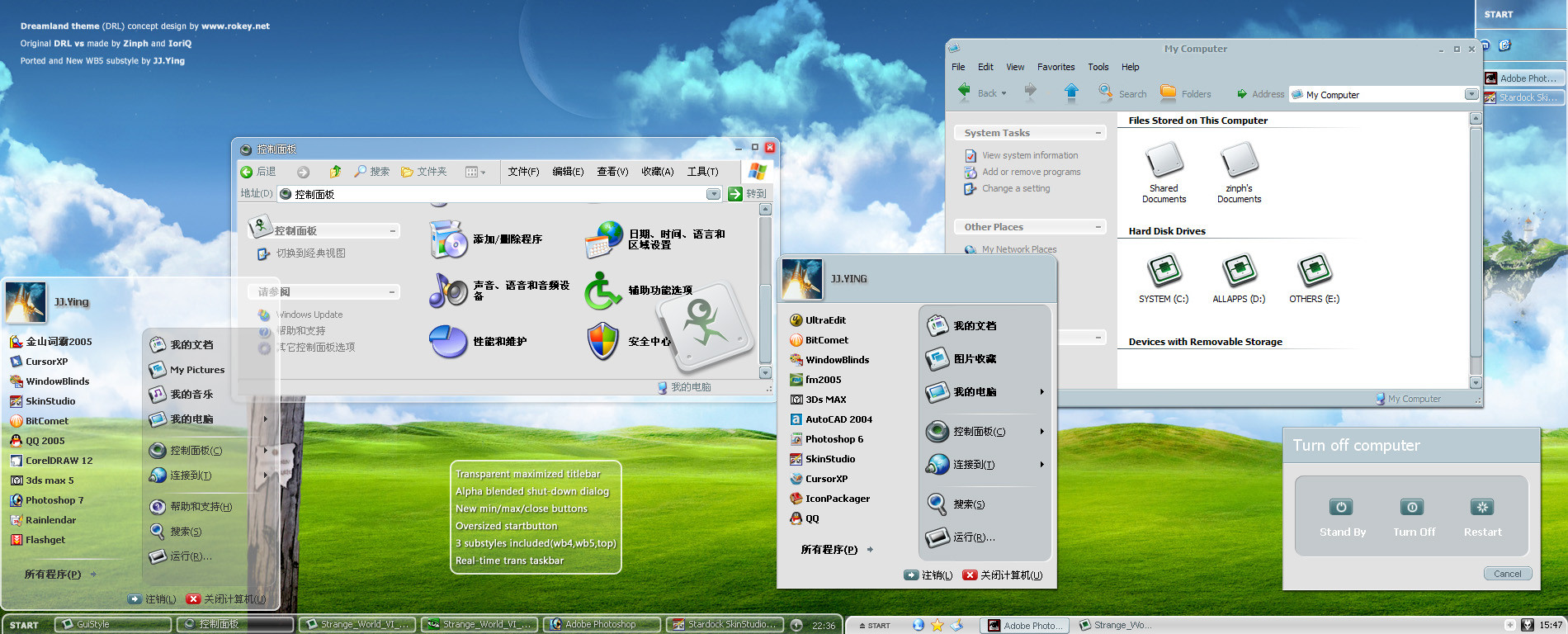Launch IconPackager from the start menu
Screen dimensions: 1568x634
tap(829, 499)
